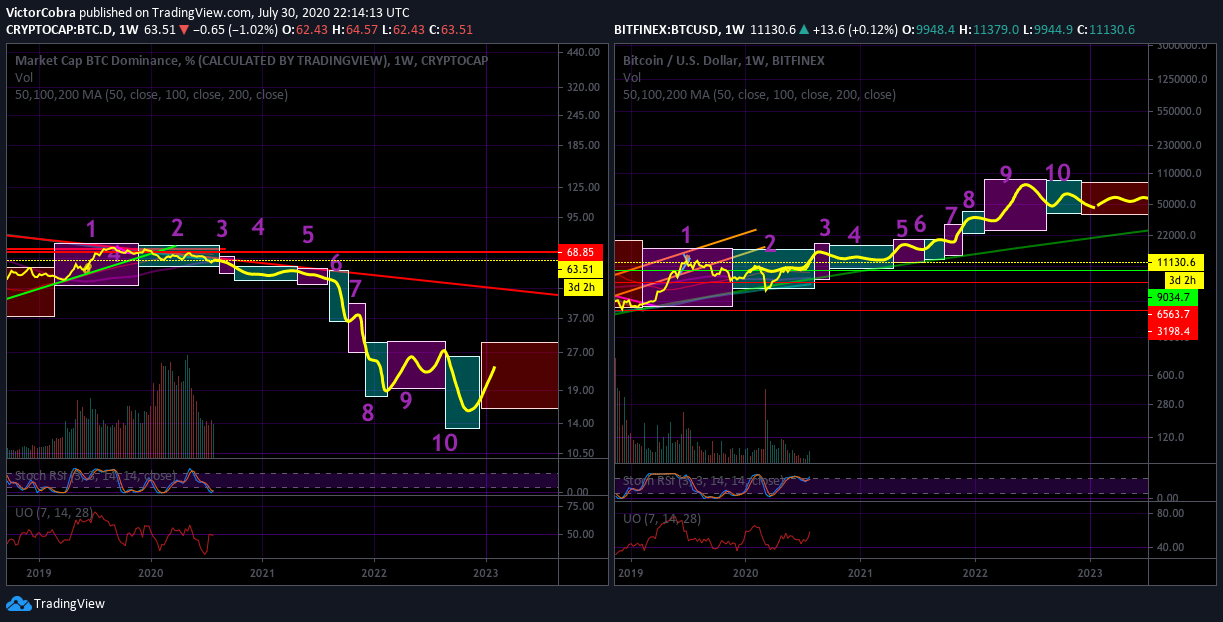Click 2020 on BTCUSD chart time axis

coord(745,573)
